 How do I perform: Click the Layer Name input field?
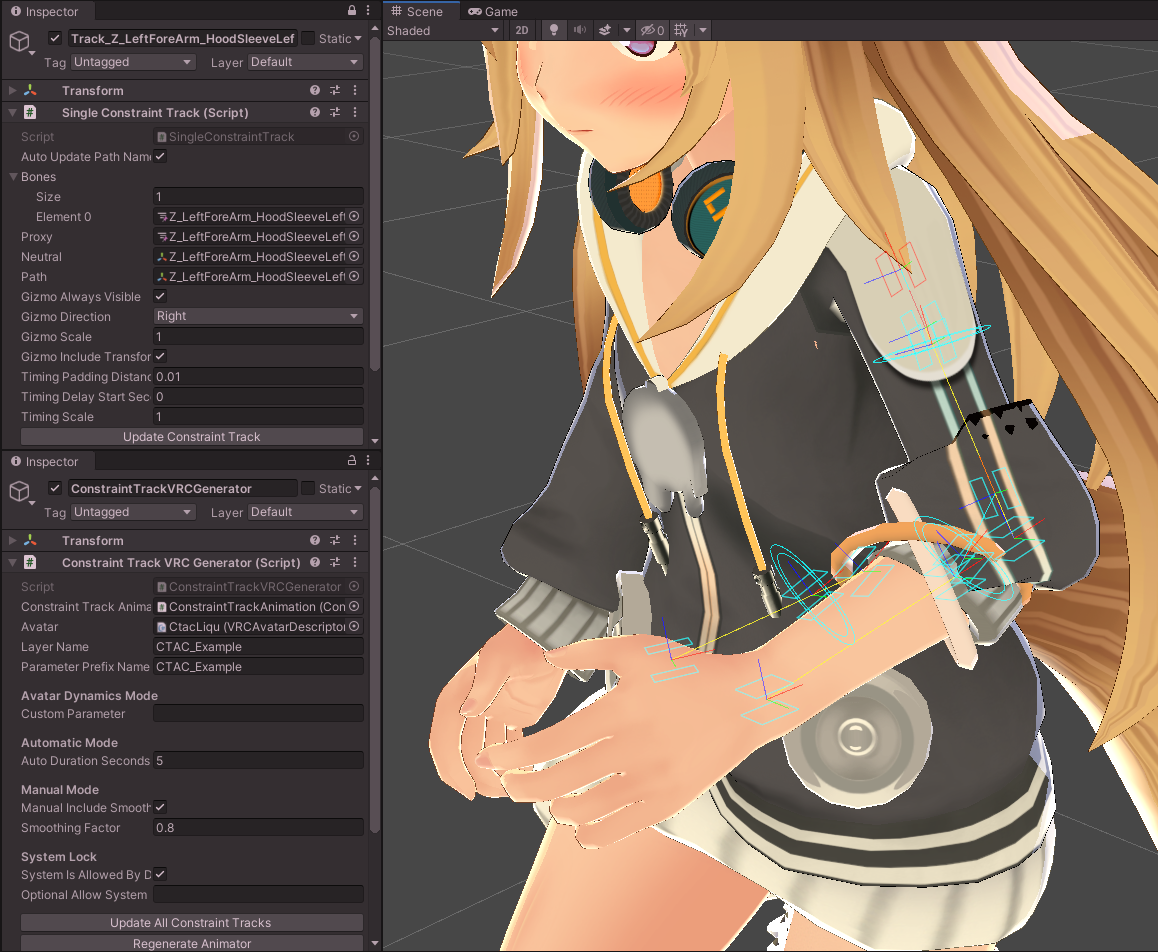(x=258, y=646)
